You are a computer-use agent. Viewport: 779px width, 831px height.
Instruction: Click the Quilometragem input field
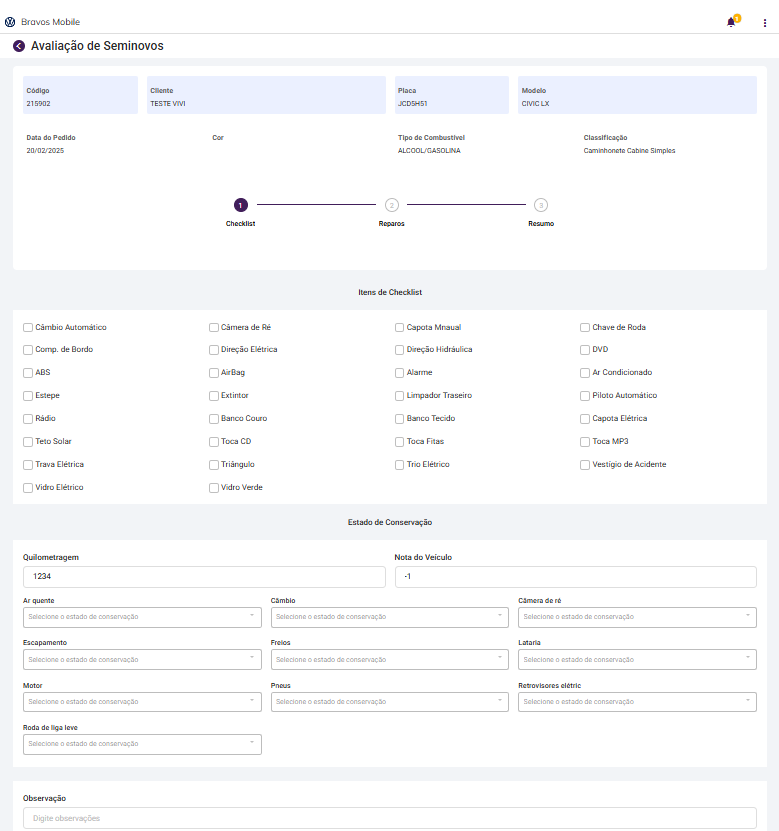pos(204,577)
